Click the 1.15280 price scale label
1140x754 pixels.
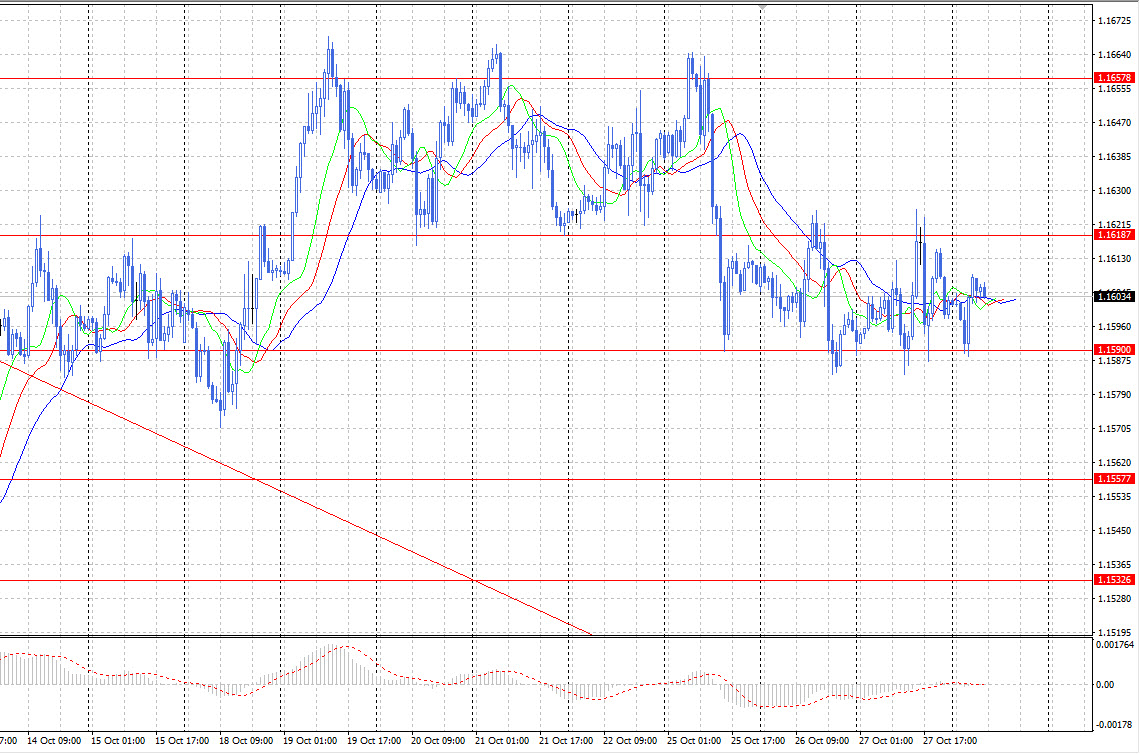(1114, 599)
